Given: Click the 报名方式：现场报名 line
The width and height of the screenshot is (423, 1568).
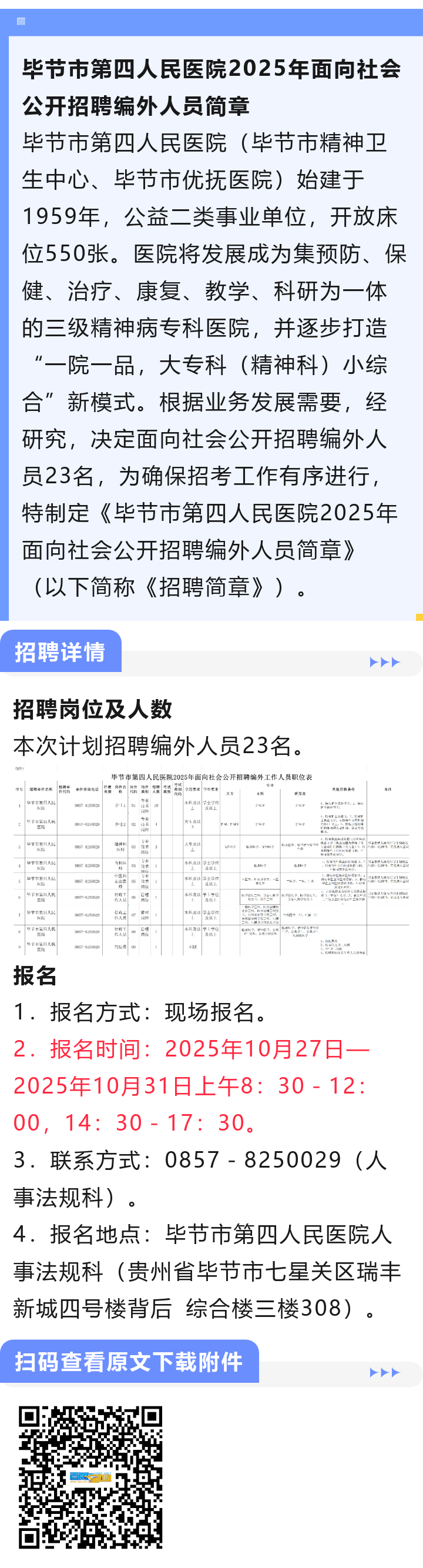Looking at the screenshot, I should tap(141, 1012).
